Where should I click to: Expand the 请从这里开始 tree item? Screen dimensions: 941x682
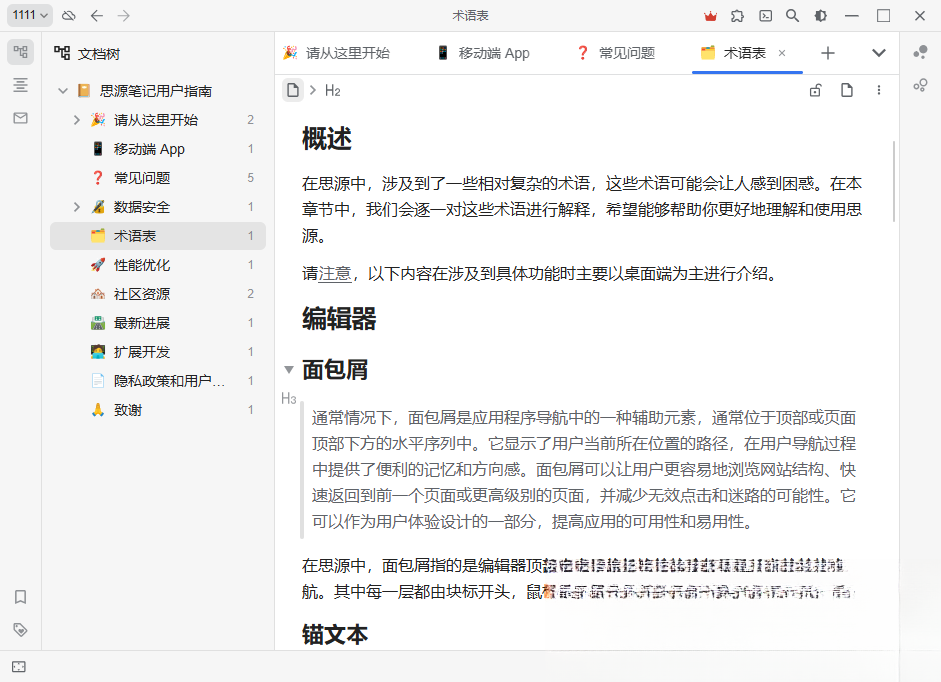tap(76, 120)
